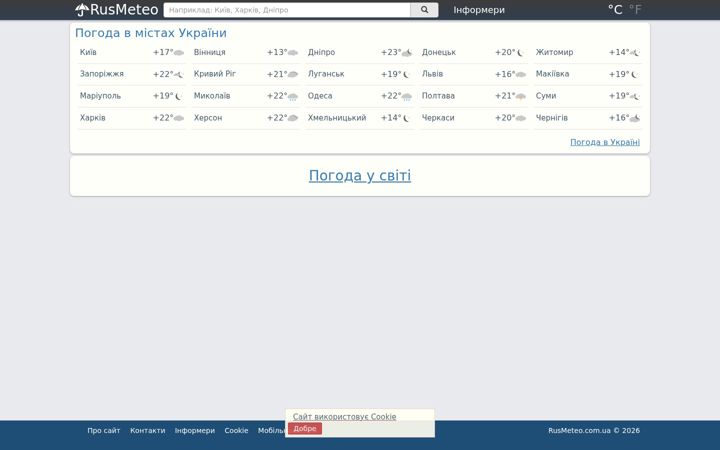Open Про сайт footer link
The image size is (720, 450).
tap(104, 431)
